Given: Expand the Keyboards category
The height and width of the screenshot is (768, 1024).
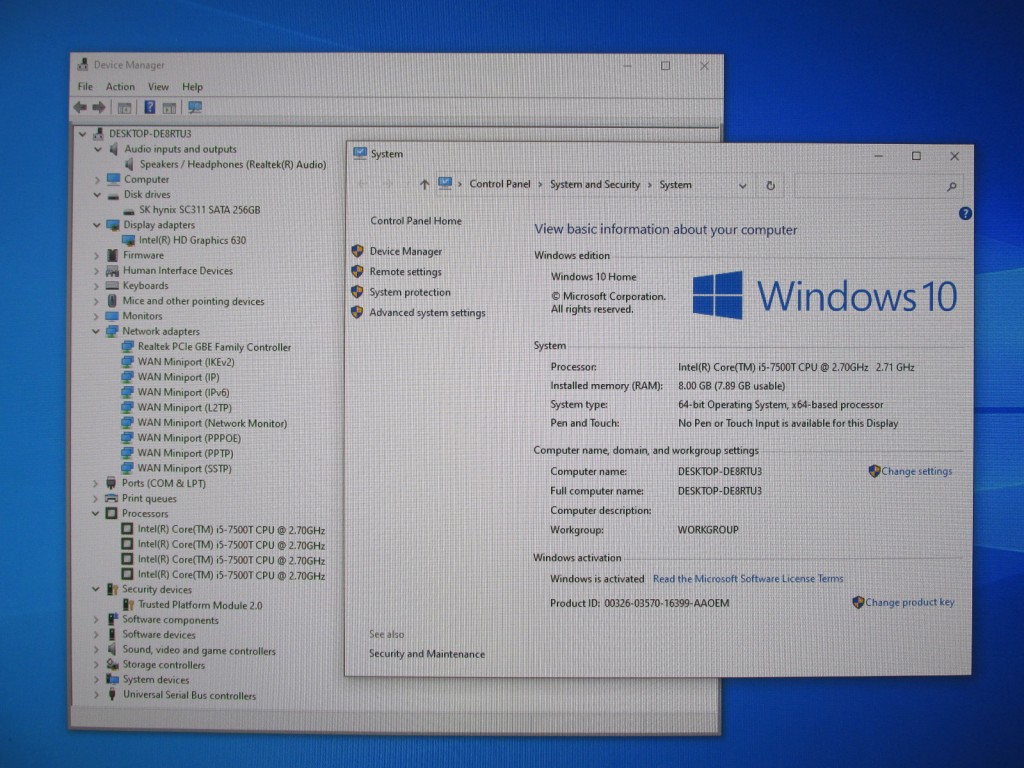Looking at the screenshot, I should pos(97,286).
